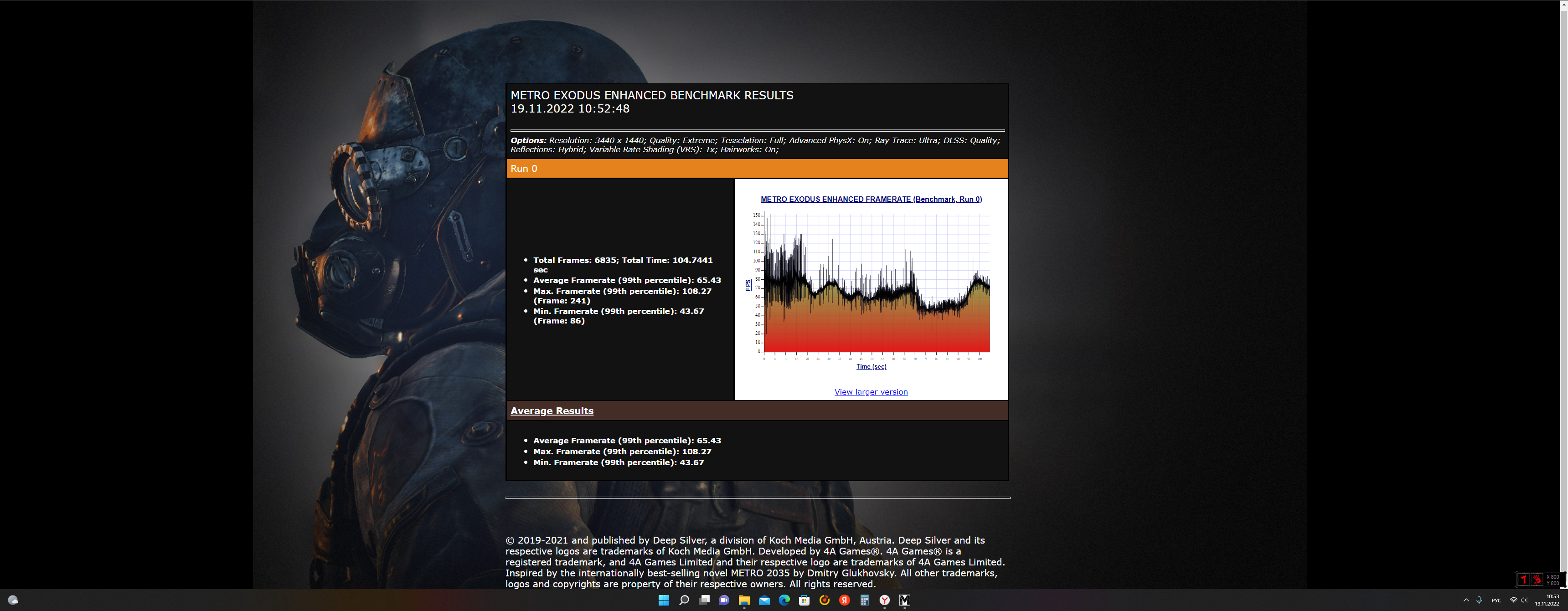Open taskbar Search magnifier
1568x611 pixels.
684,600
